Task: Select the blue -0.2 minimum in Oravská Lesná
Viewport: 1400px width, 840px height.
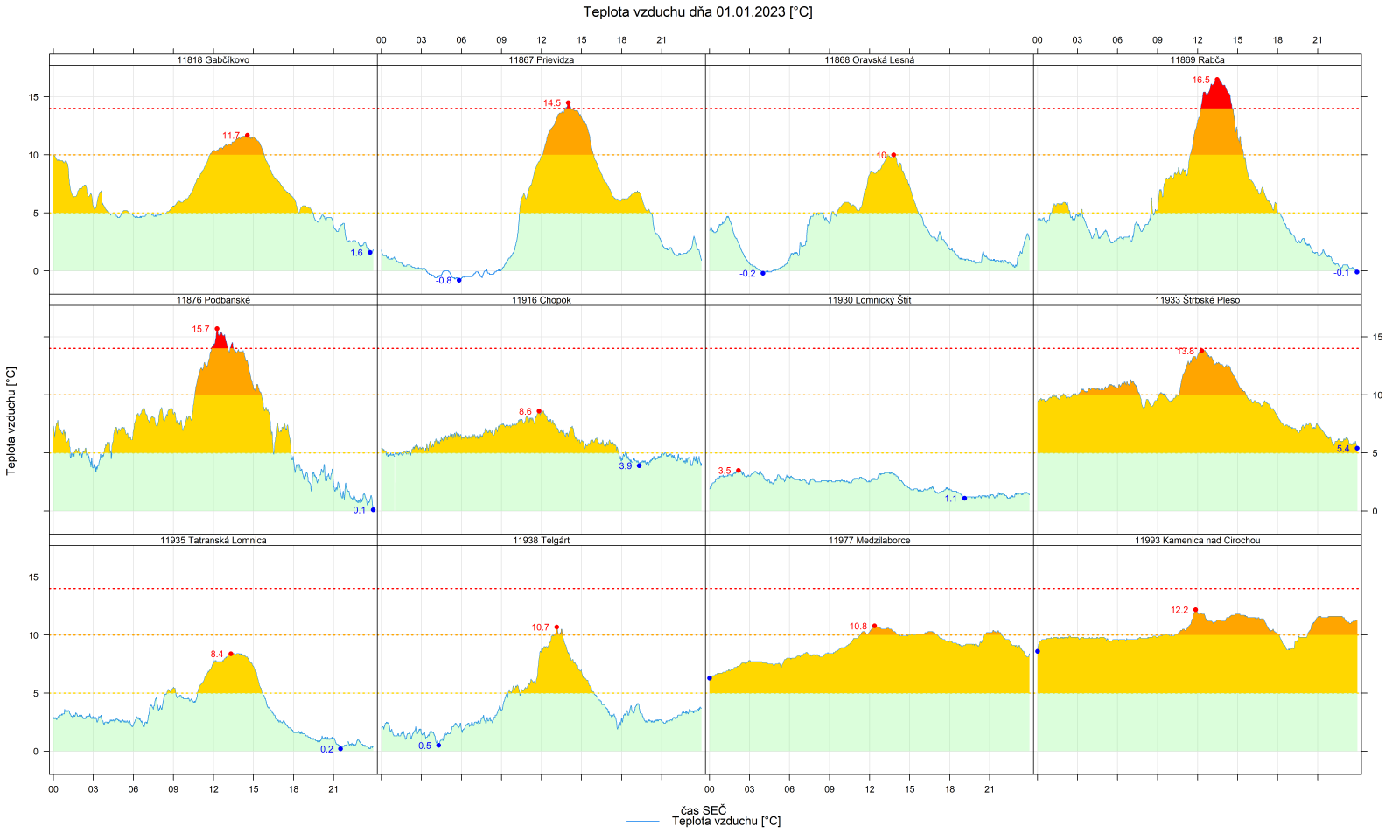Action: [x=763, y=273]
